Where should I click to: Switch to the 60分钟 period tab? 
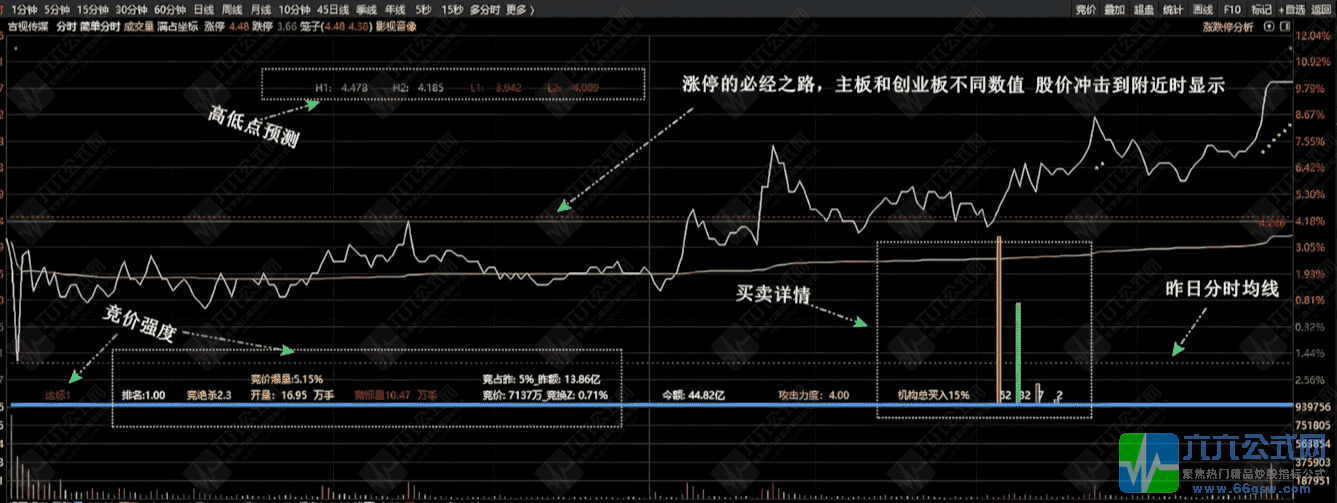[171, 9]
